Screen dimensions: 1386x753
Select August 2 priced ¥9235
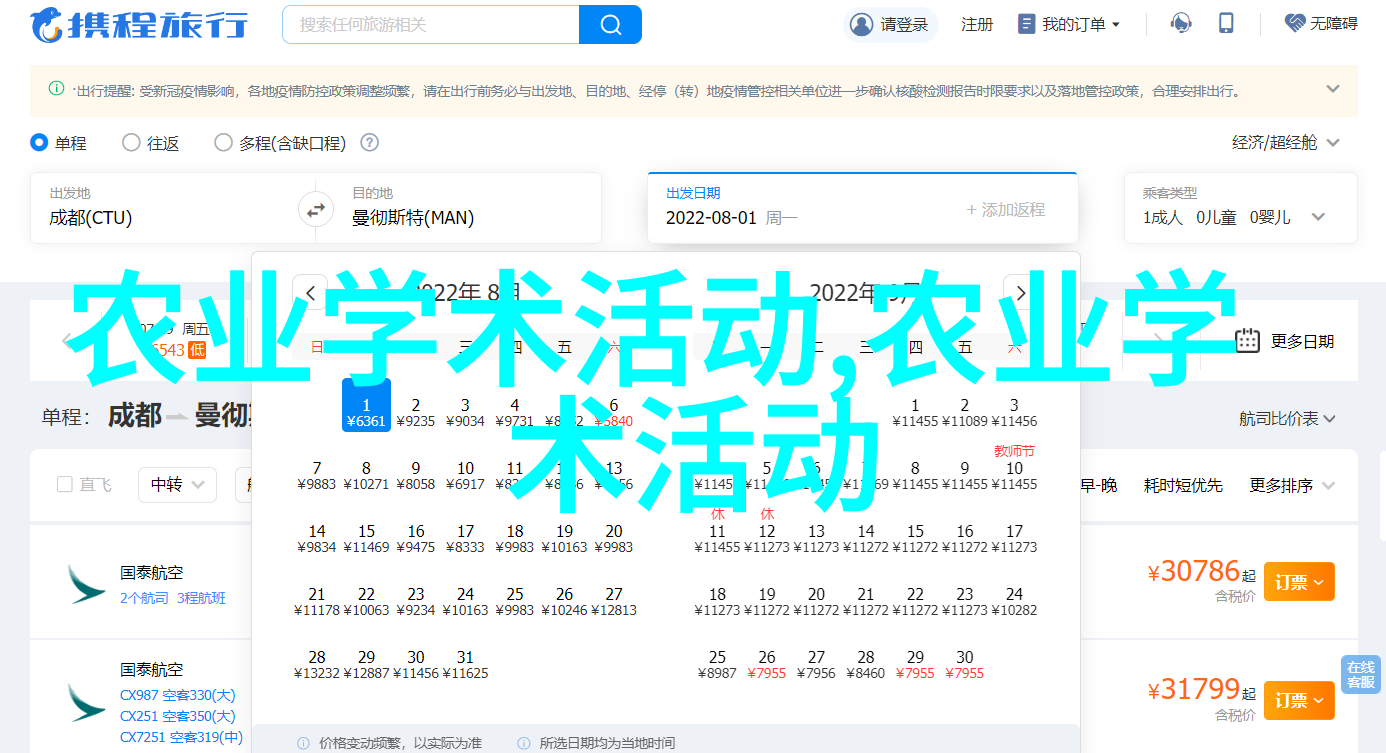click(x=415, y=413)
